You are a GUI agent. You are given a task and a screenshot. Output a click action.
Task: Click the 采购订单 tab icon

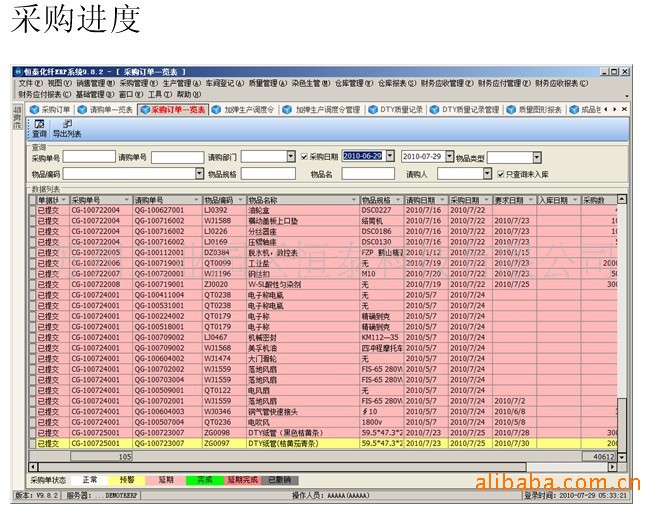tap(34, 110)
